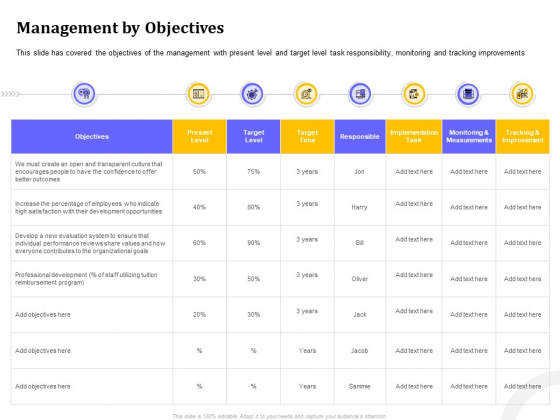Select the 80% target level value
Screen dimensions: 560x420
pyautogui.click(x=254, y=207)
